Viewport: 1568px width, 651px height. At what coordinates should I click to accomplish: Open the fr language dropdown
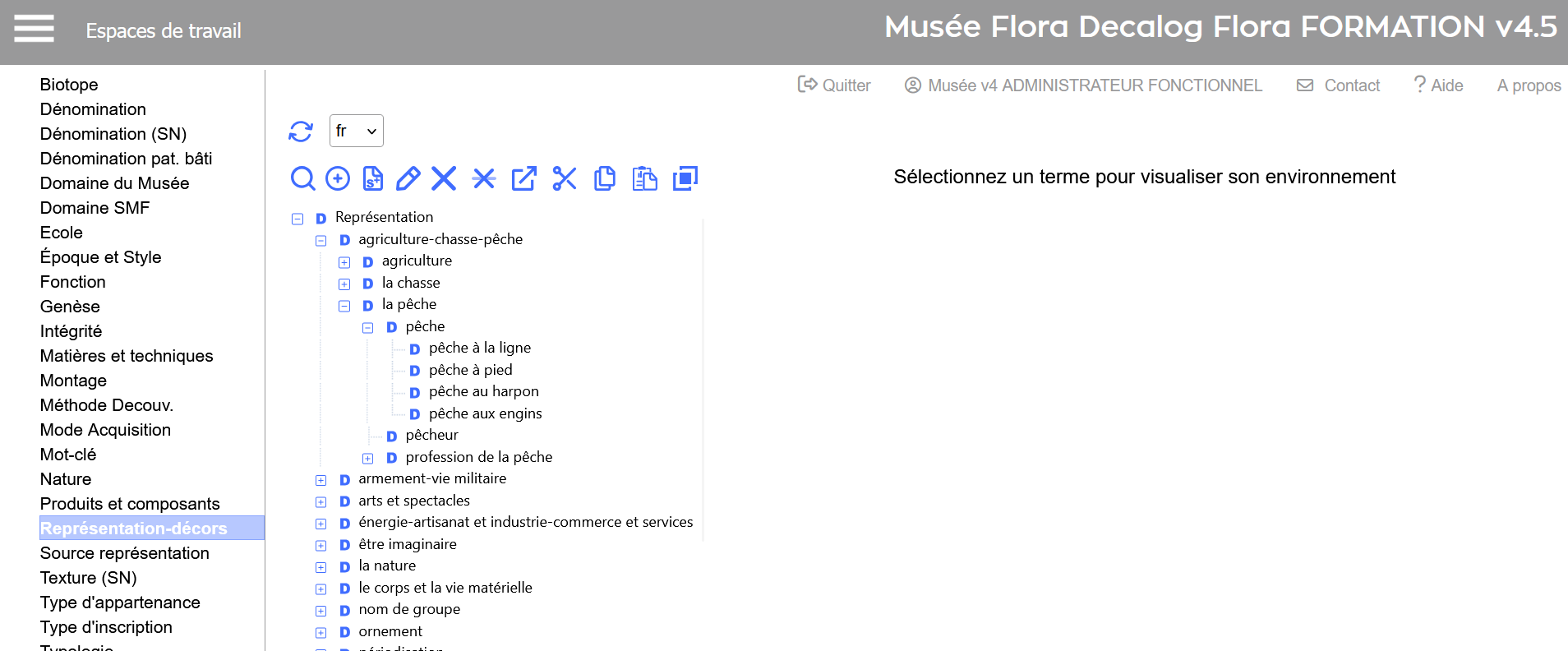pyautogui.click(x=356, y=132)
